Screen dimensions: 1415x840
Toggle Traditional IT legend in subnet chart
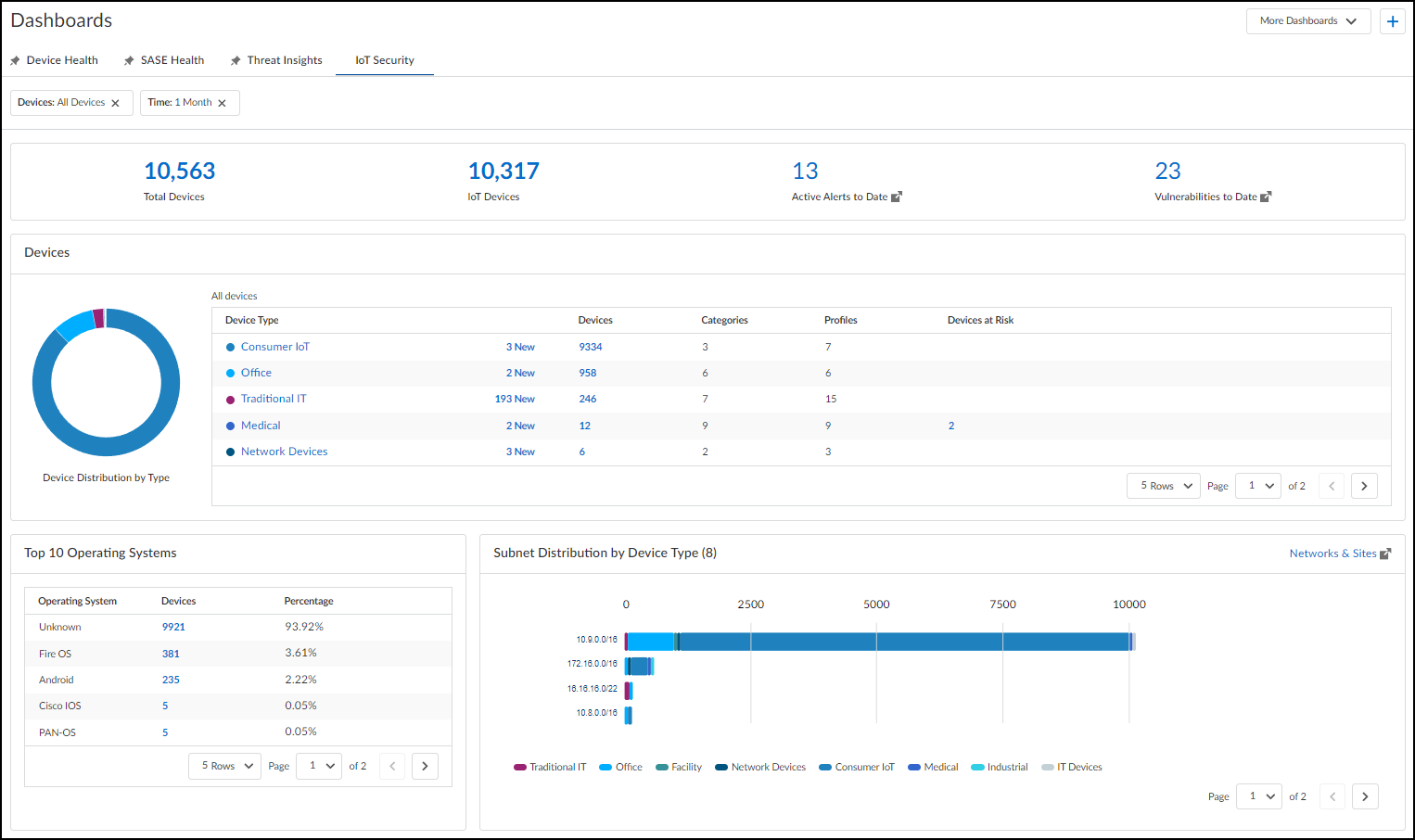(x=550, y=767)
